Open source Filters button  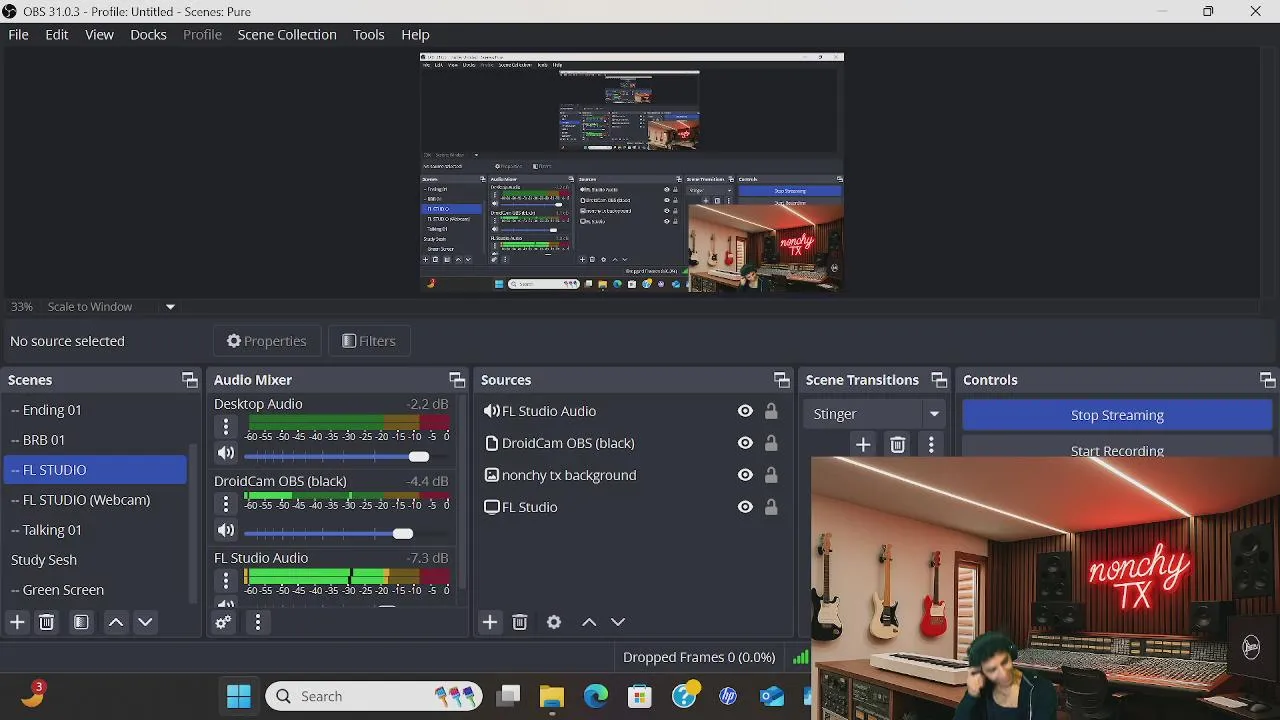(369, 341)
